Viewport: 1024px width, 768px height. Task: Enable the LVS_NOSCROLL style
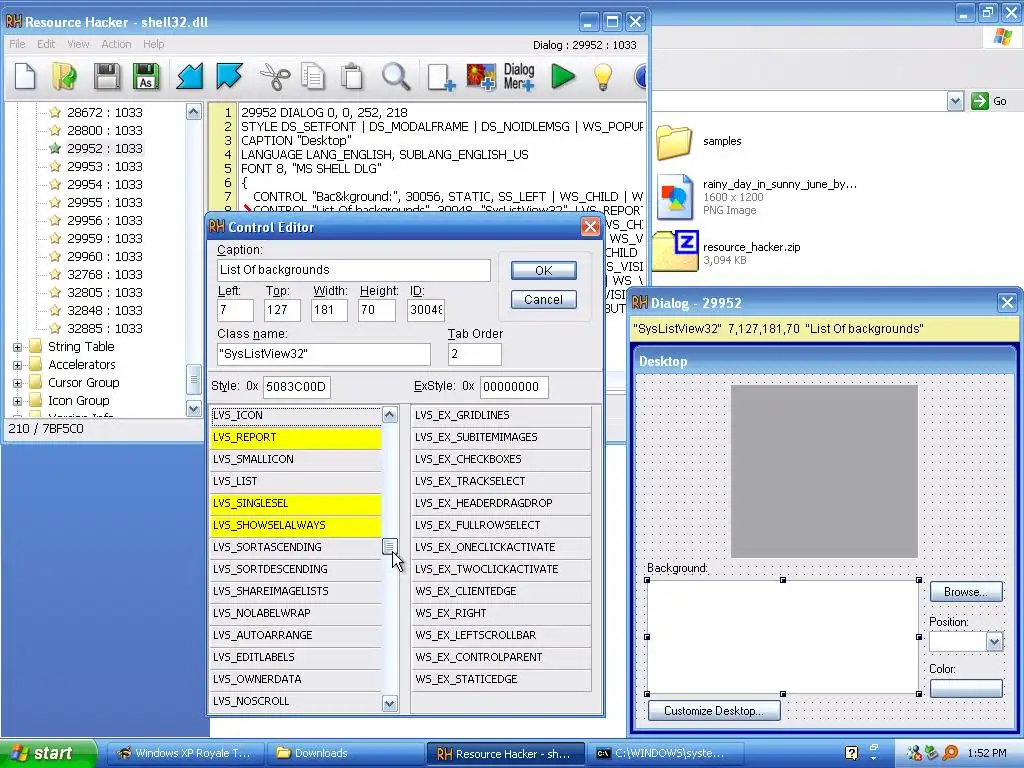296,701
